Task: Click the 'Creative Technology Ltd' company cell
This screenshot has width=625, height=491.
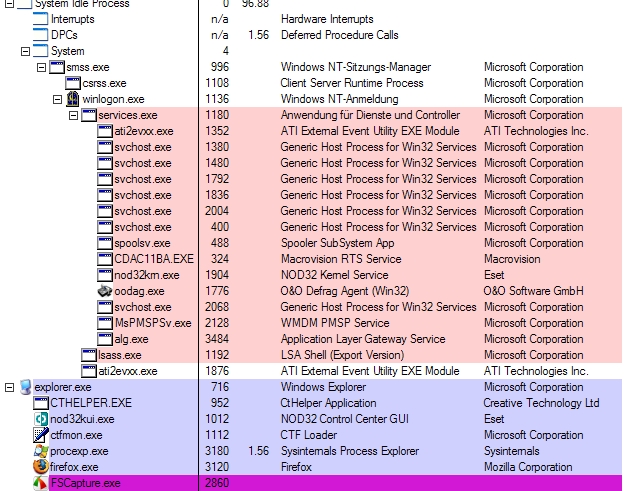Action: 541,403
